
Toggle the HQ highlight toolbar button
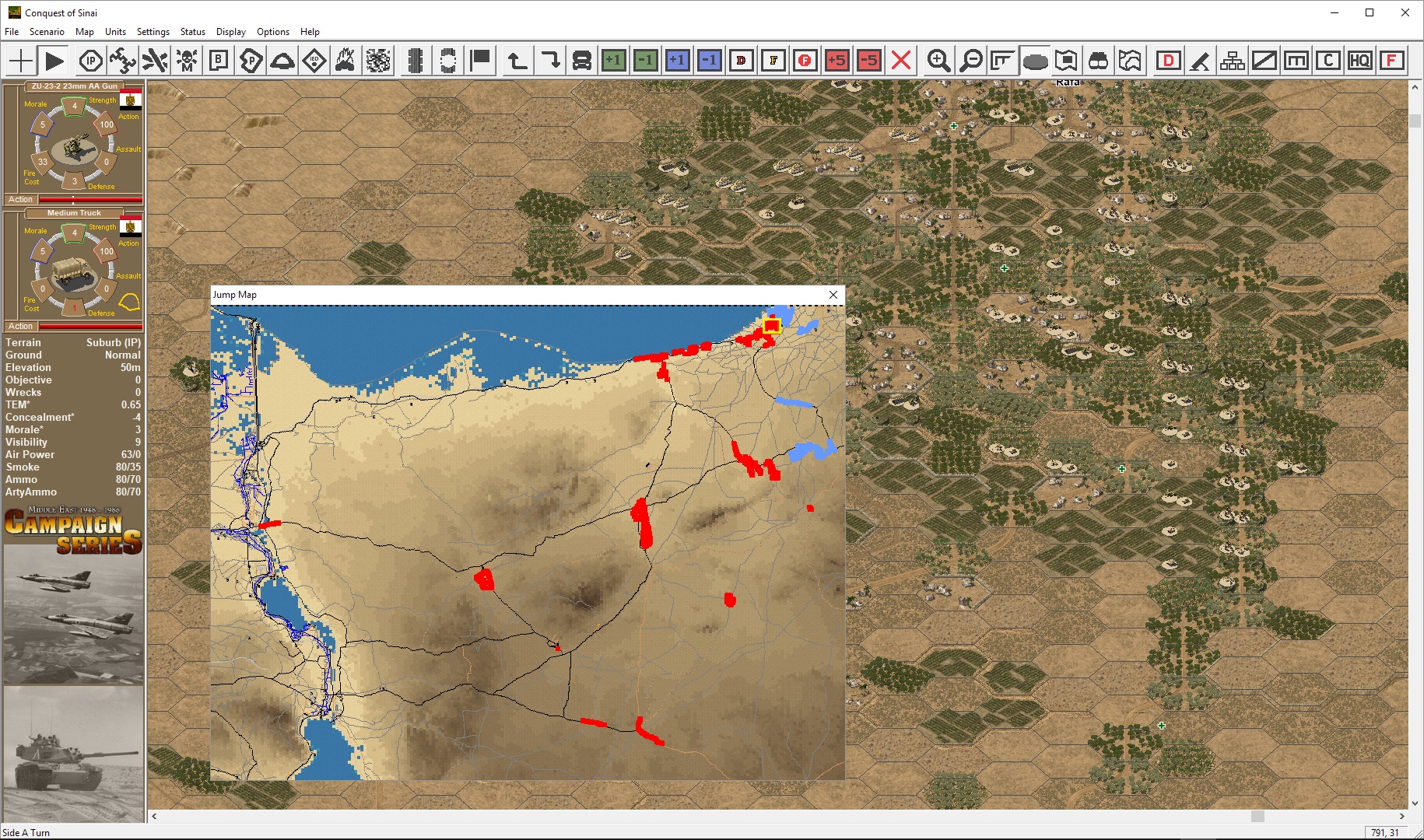[x=1359, y=60]
